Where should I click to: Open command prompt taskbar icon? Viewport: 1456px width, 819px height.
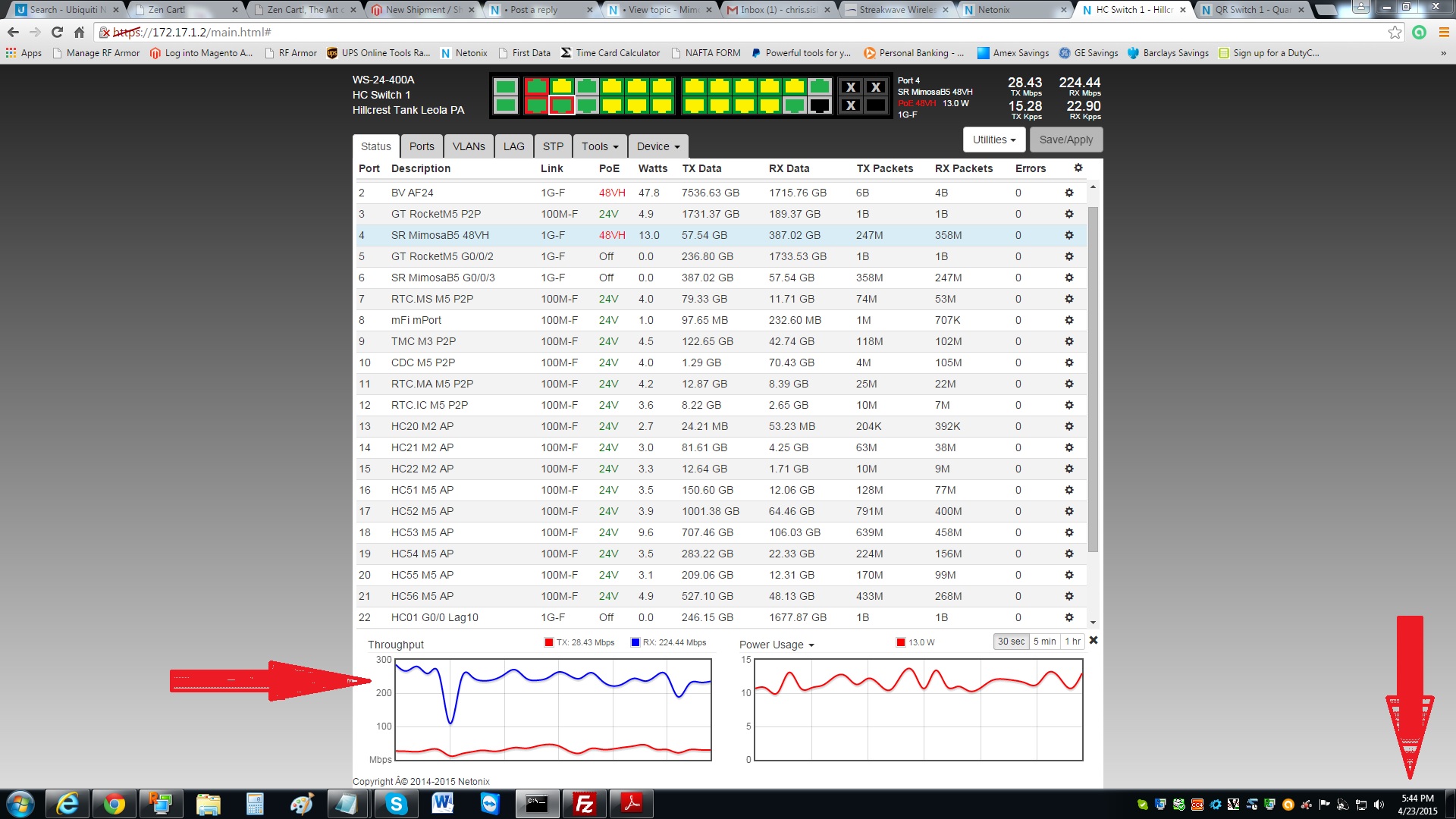coord(537,803)
